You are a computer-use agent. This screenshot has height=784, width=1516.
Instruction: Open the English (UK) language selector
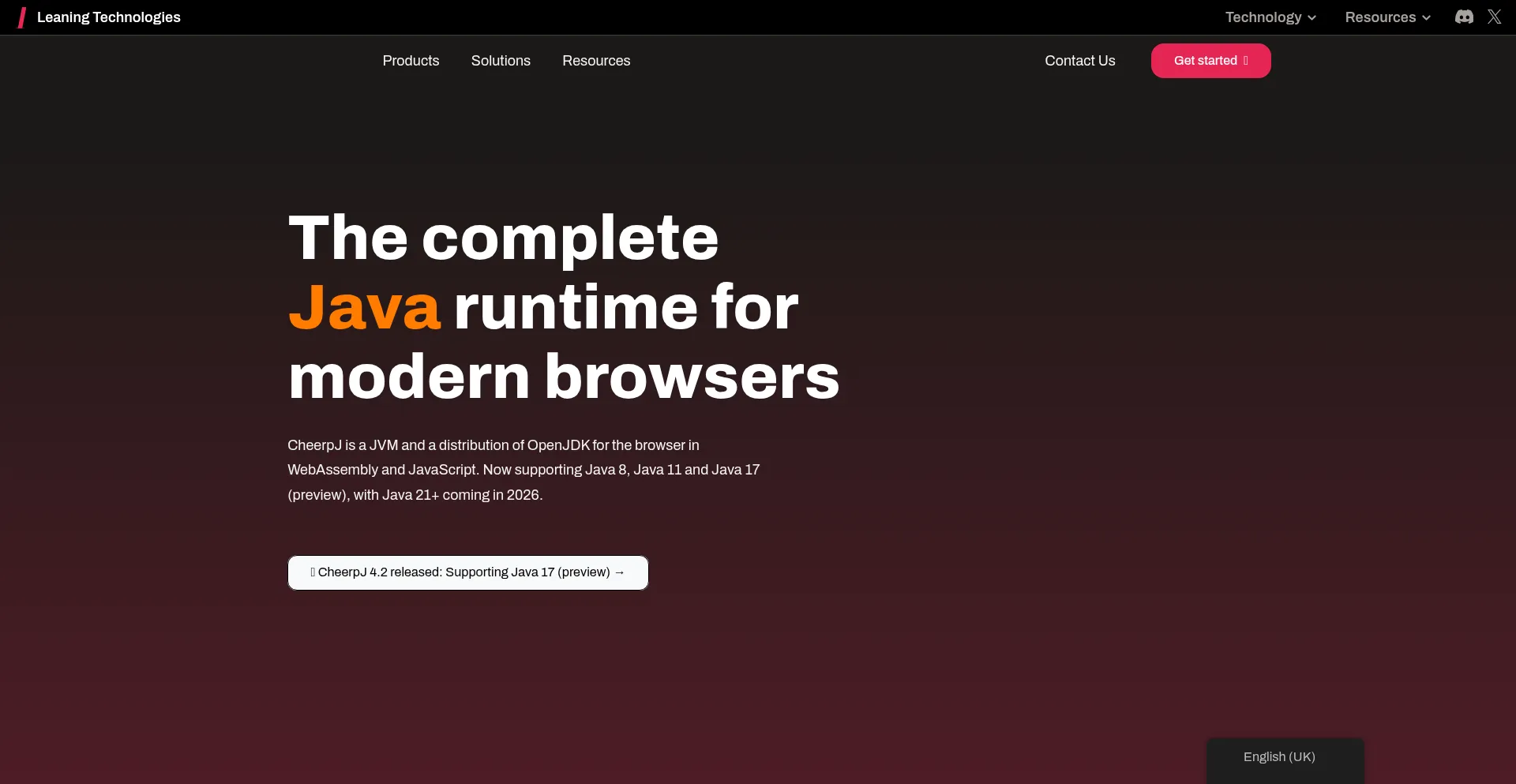coord(1279,756)
